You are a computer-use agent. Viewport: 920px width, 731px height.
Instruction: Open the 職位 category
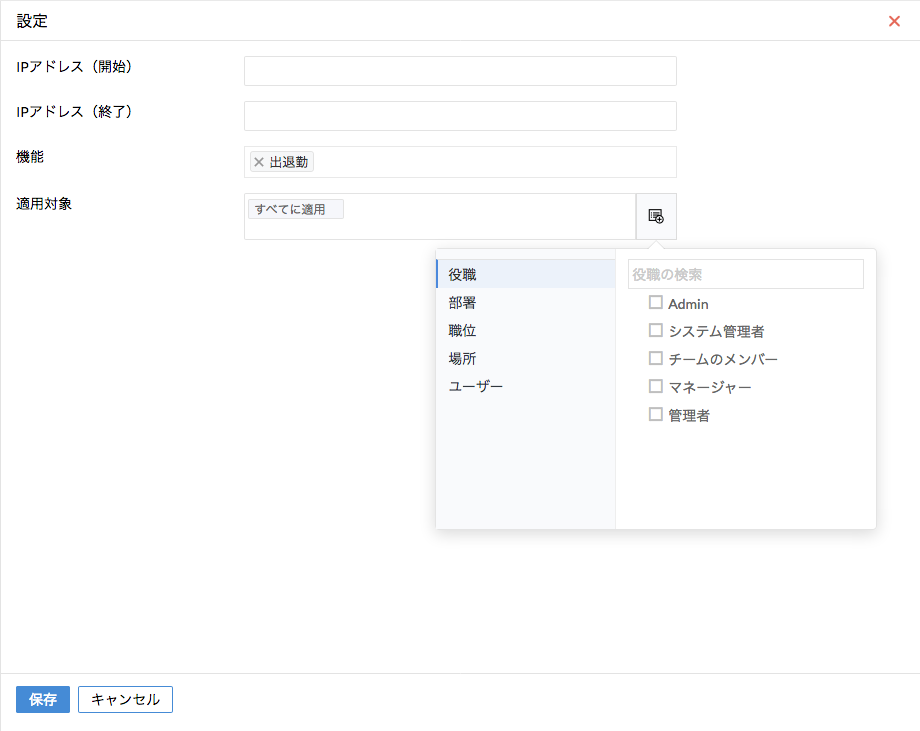[526, 330]
